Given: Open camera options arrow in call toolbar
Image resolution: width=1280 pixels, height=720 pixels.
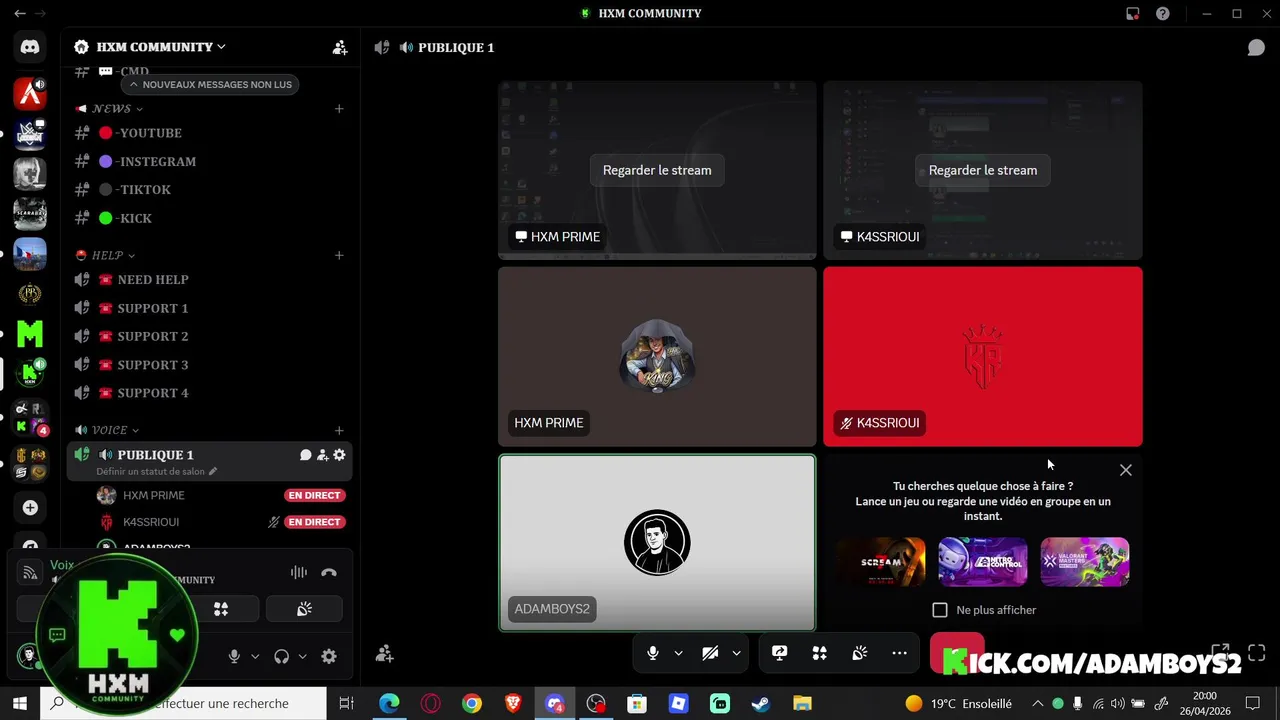Looking at the screenshot, I should coord(736,653).
